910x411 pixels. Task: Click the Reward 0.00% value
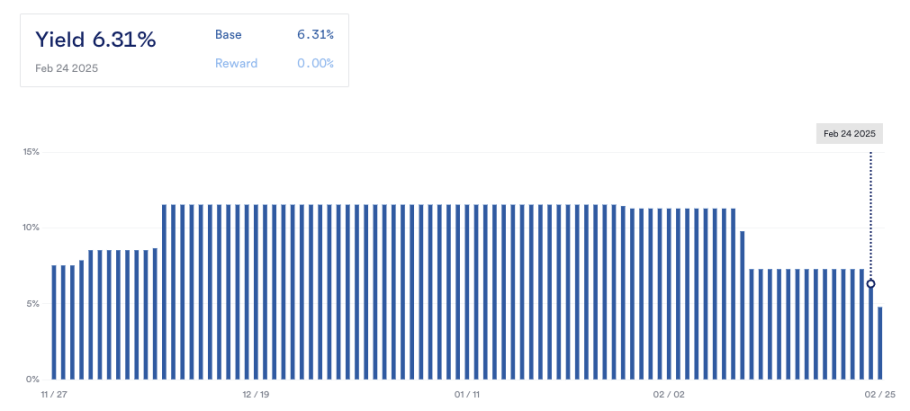(x=315, y=63)
